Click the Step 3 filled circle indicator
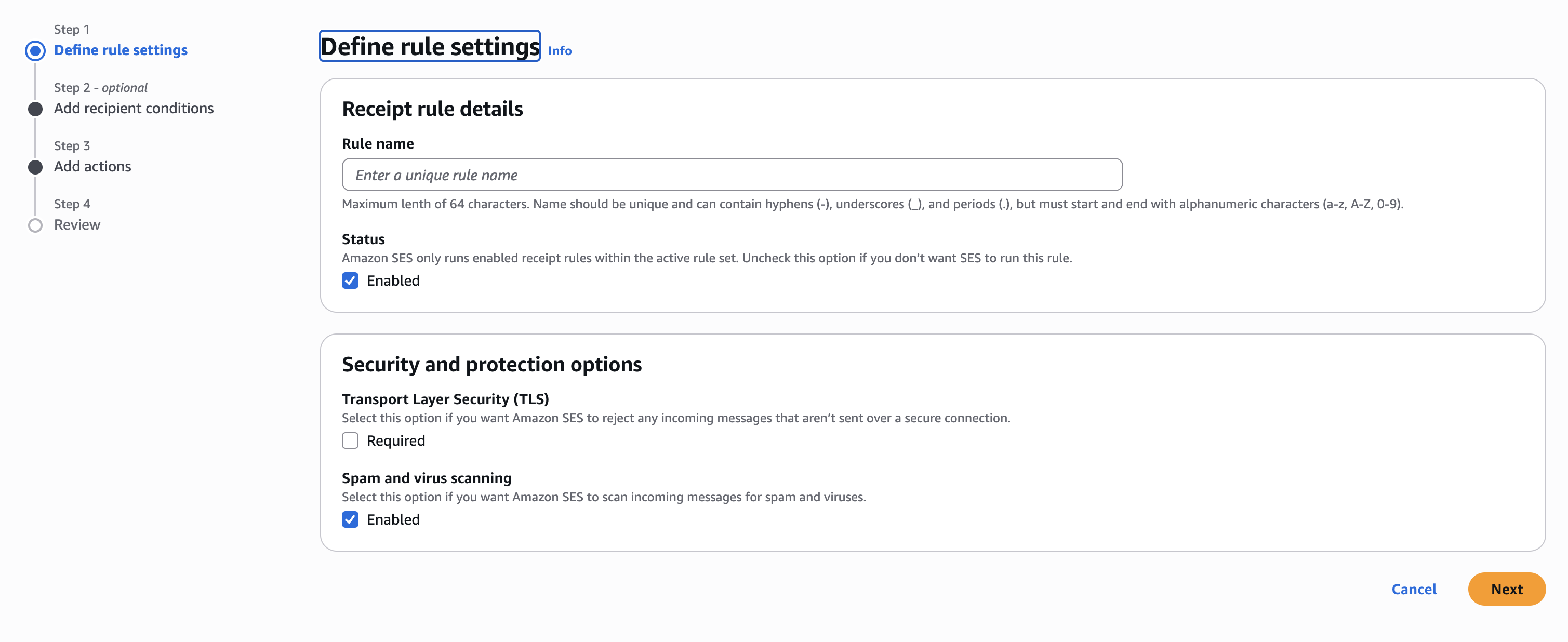This screenshot has width=1568, height=642. (35, 167)
